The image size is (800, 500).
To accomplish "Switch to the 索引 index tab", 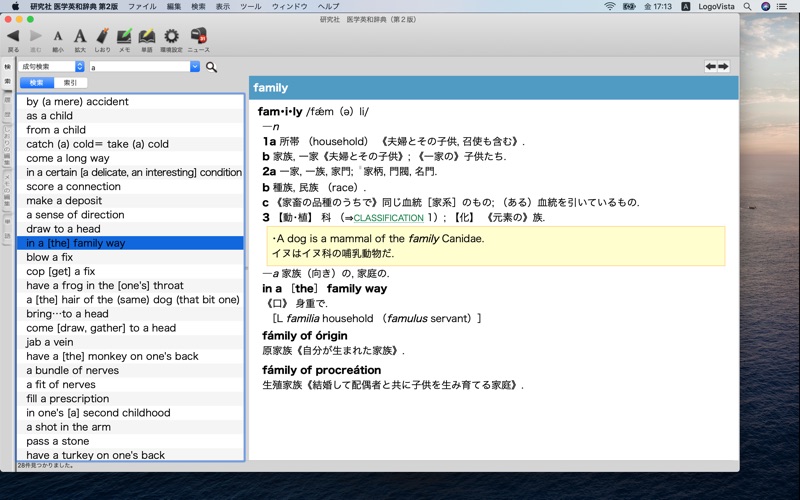I will (x=70, y=83).
